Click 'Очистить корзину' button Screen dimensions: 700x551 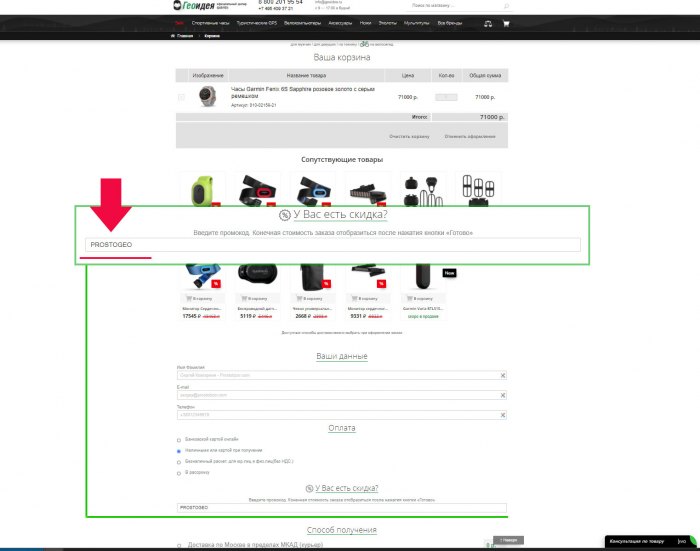[409, 135]
